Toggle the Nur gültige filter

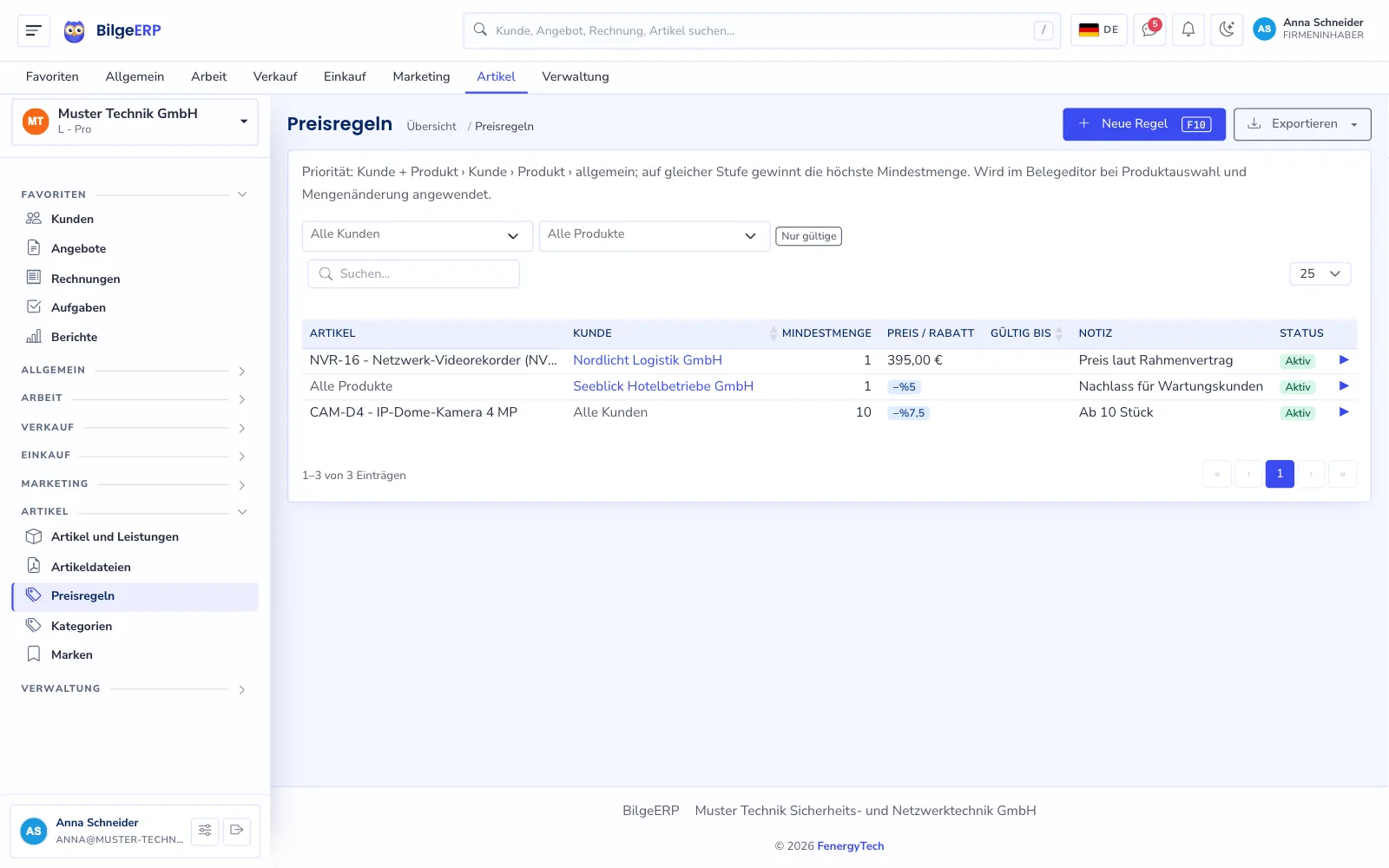[x=808, y=236]
